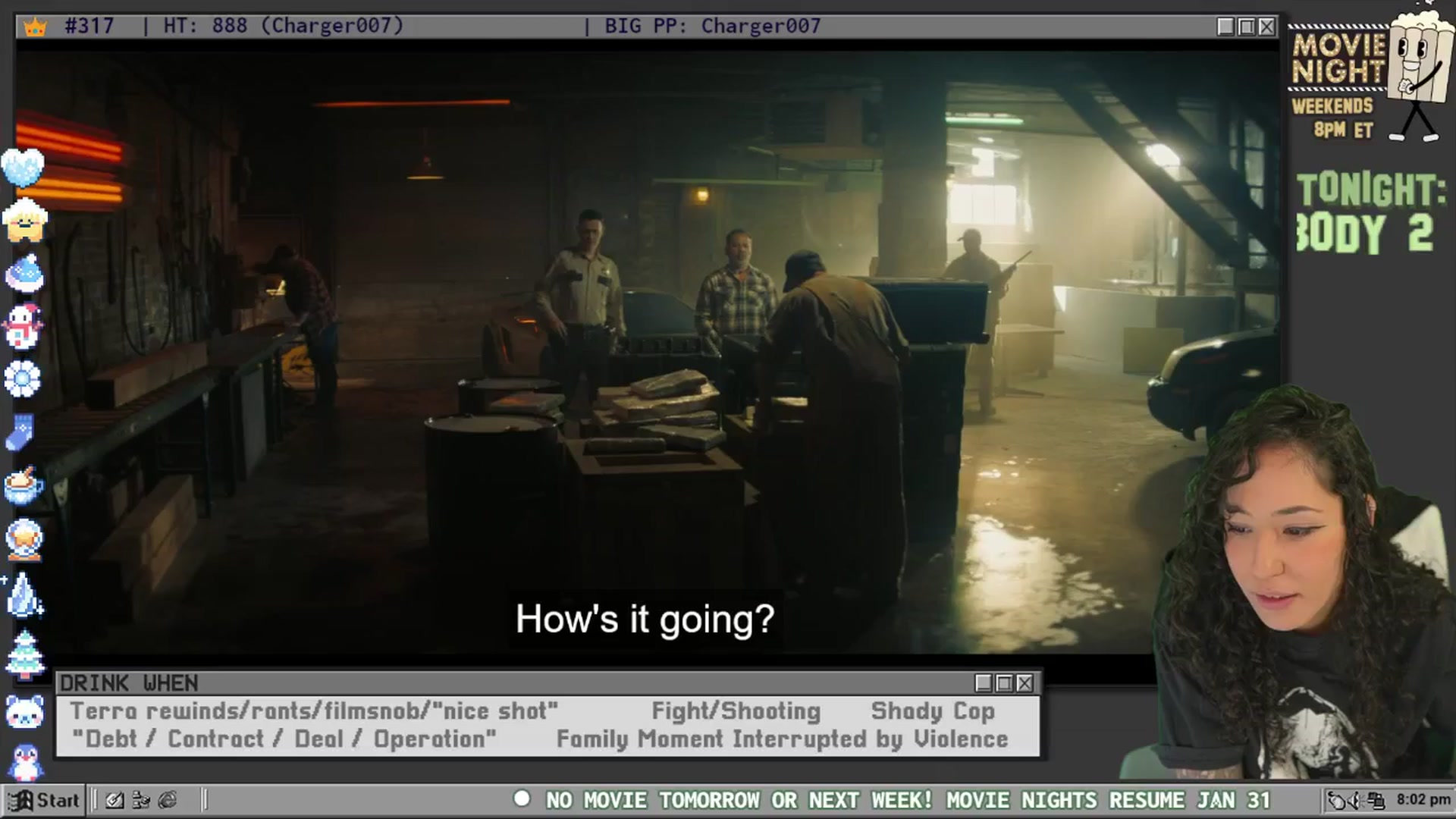This screenshot has height=819, width=1456.
Task: Click the 'How's it going?' subtitle
Action: pos(645,620)
